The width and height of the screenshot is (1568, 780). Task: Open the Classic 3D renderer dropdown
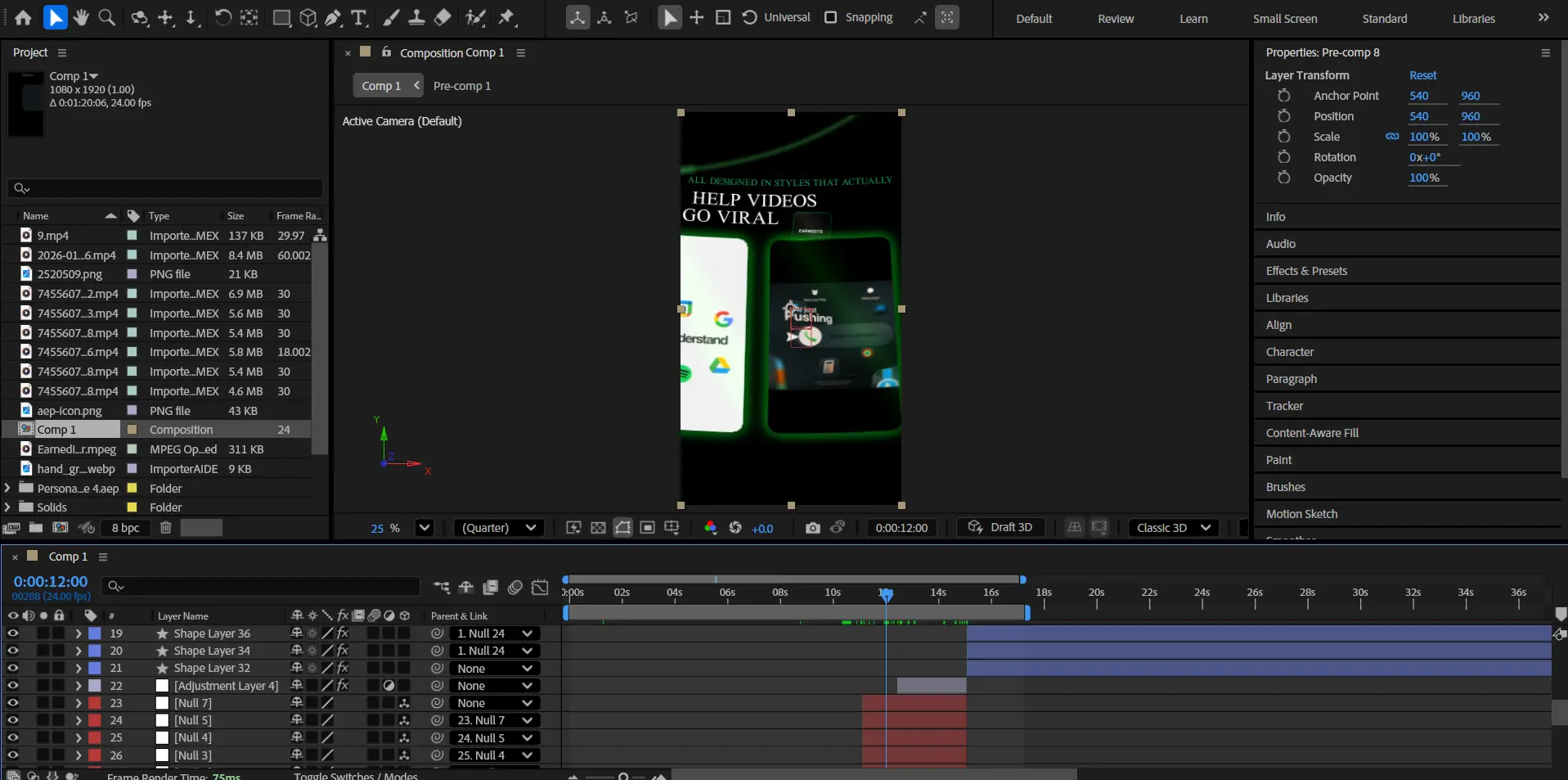(x=1173, y=528)
